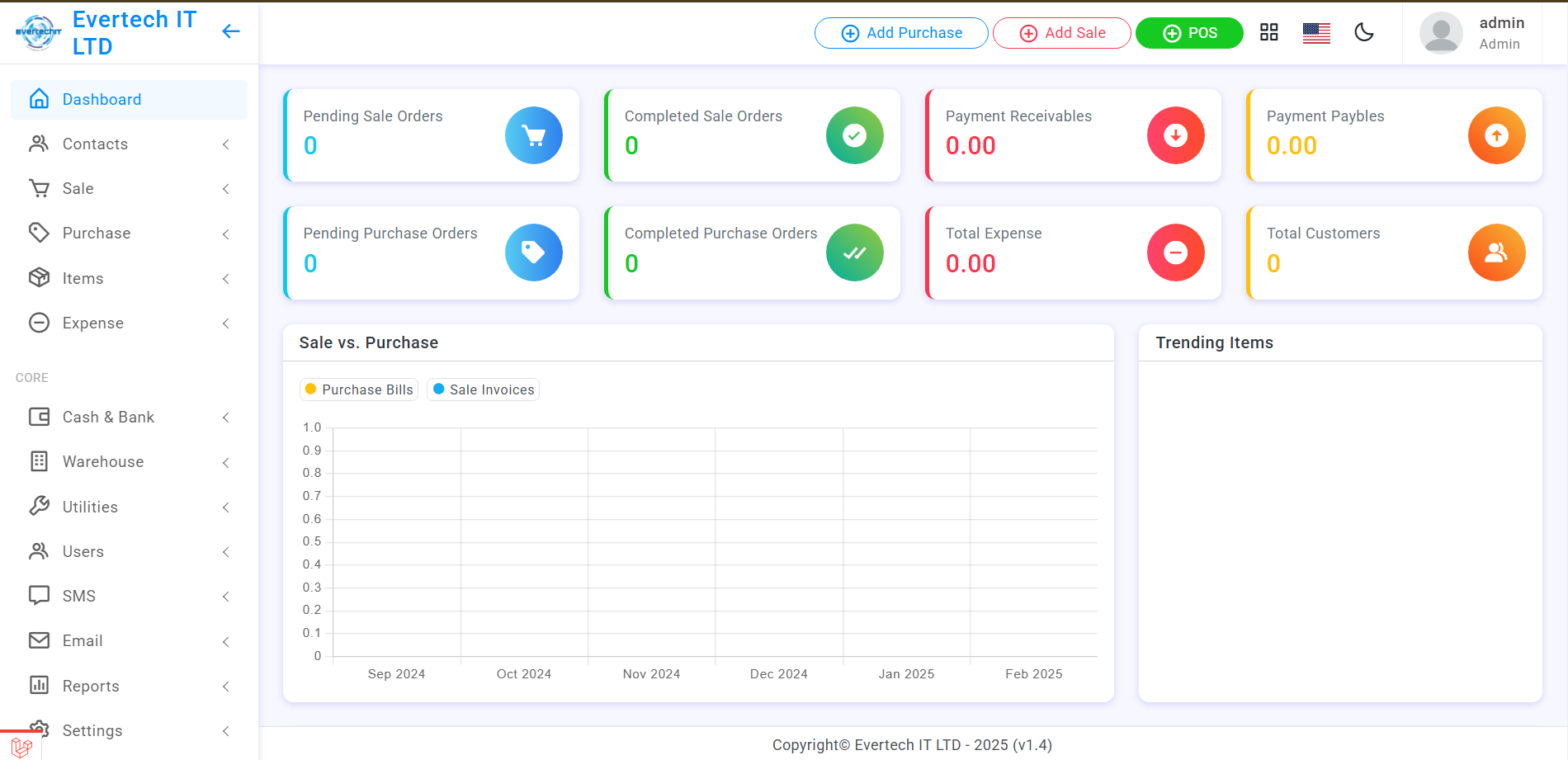
Task: Open the Reports sidebar menu item
Action: [x=129, y=686]
